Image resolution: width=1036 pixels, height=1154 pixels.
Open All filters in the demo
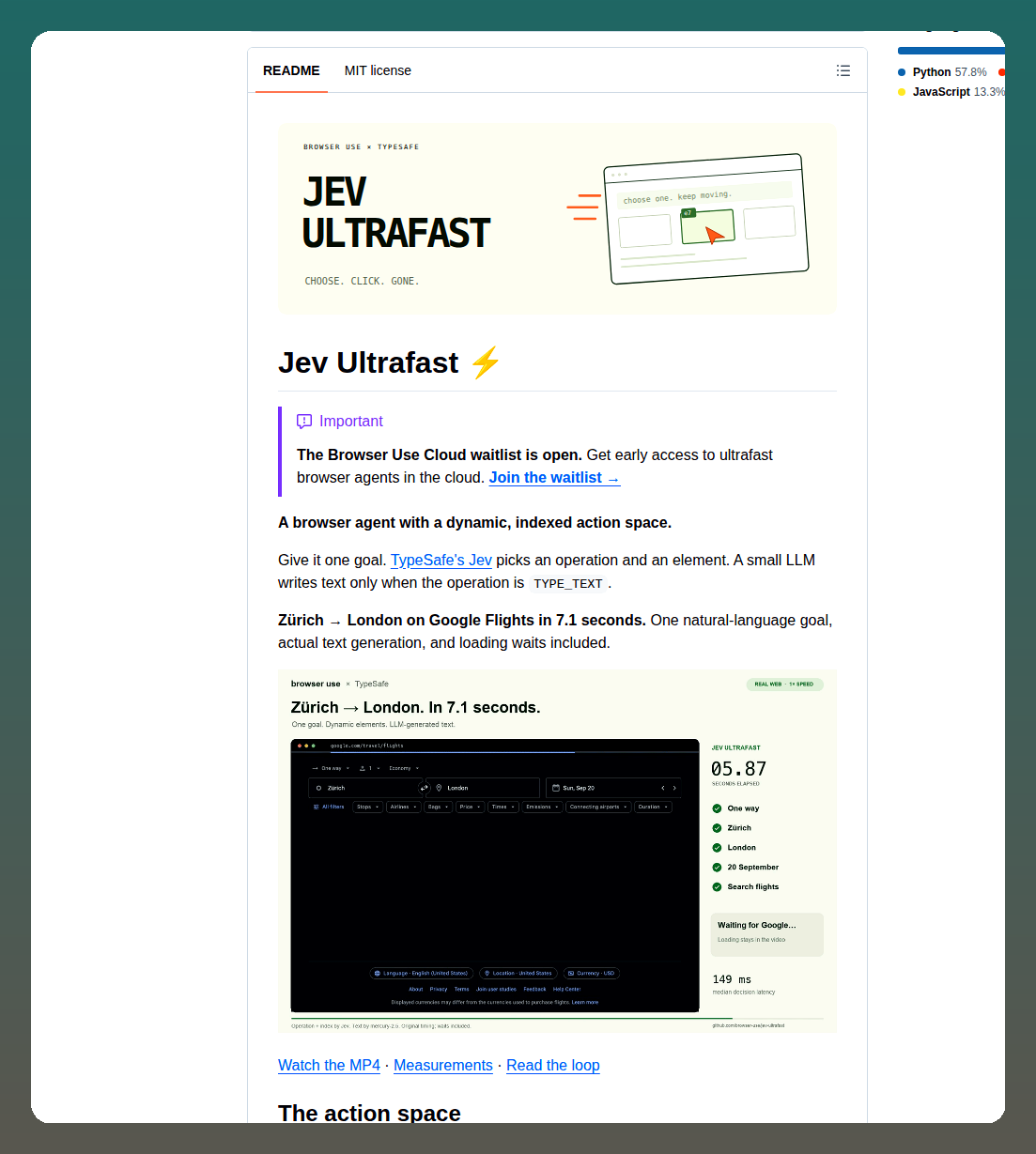tap(329, 807)
